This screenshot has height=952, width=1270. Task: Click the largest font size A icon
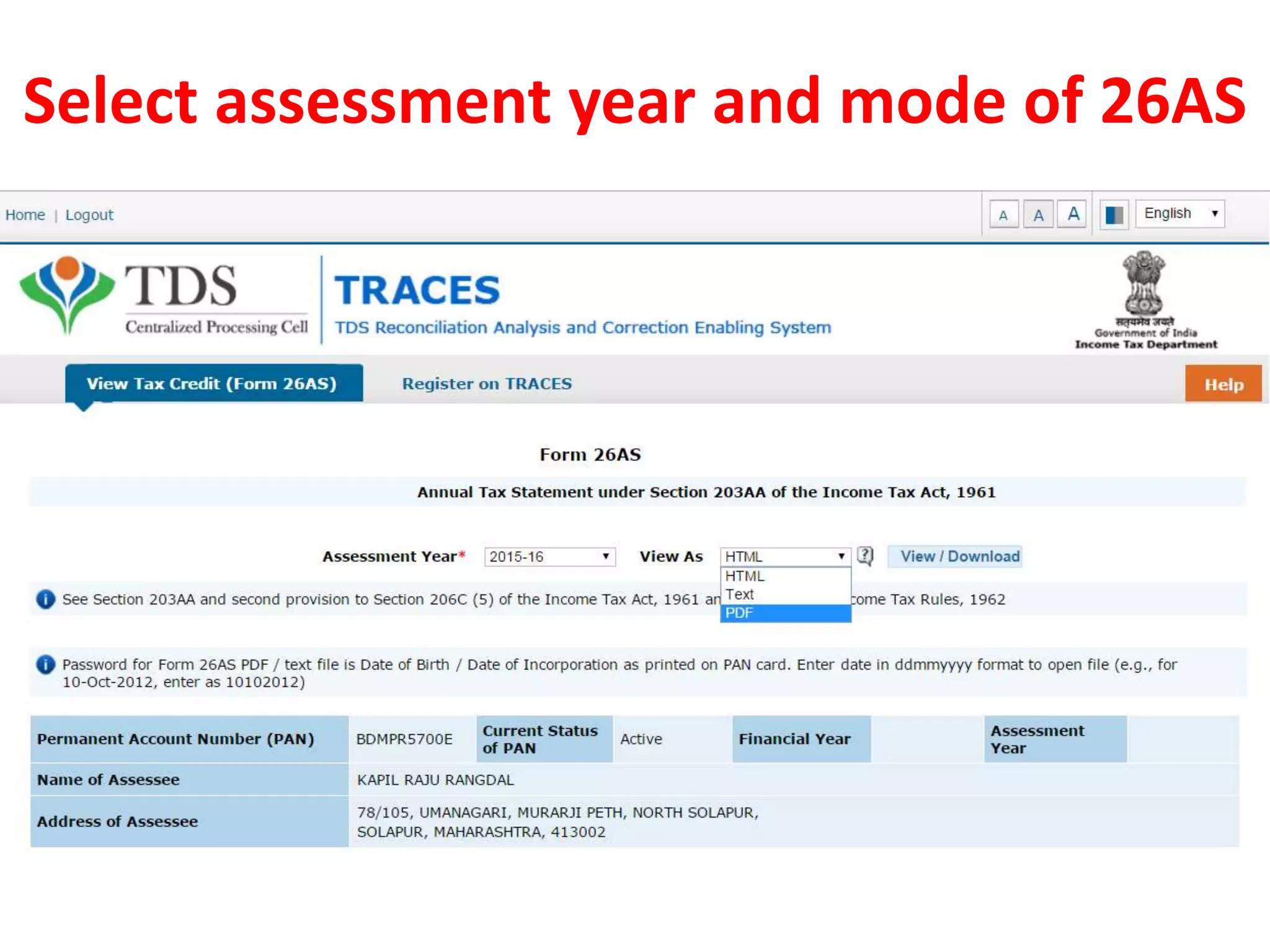1073,214
